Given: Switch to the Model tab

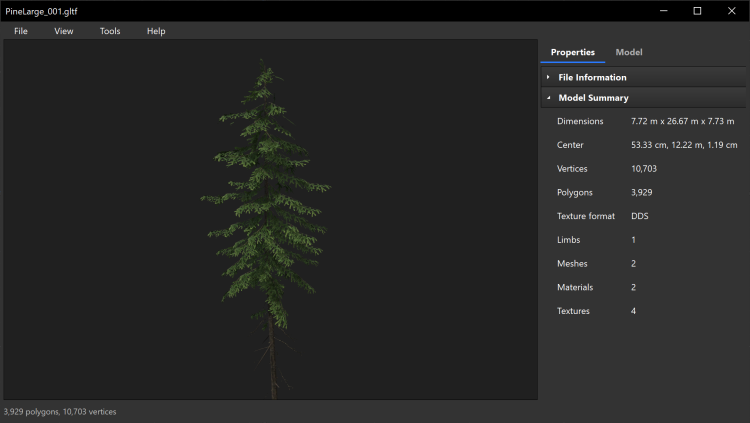Looking at the screenshot, I should coord(629,52).
